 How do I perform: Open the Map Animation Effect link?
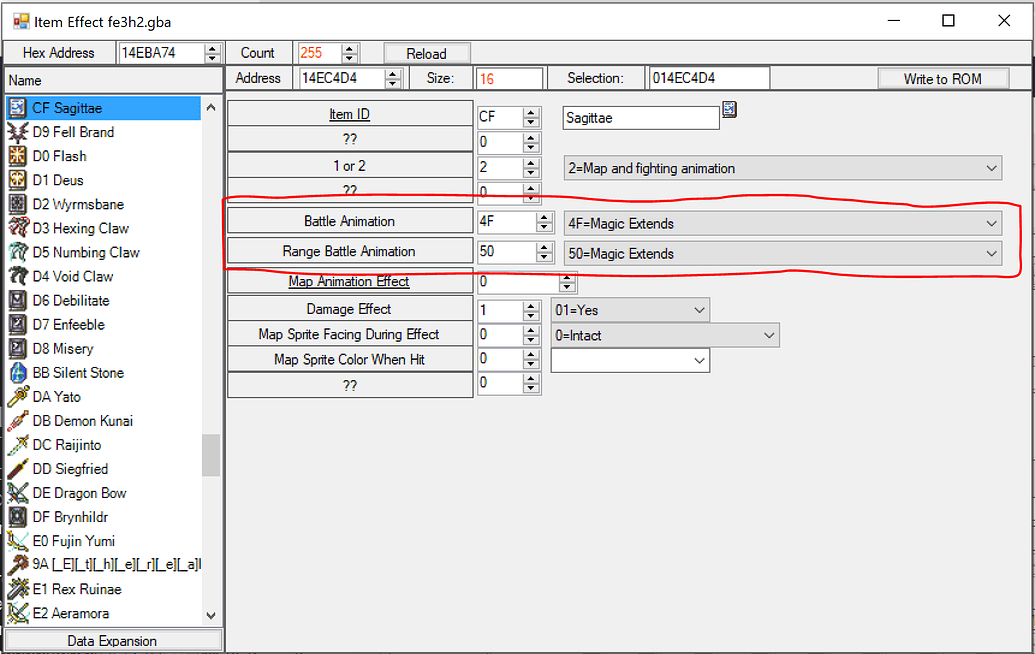(349, 281)
